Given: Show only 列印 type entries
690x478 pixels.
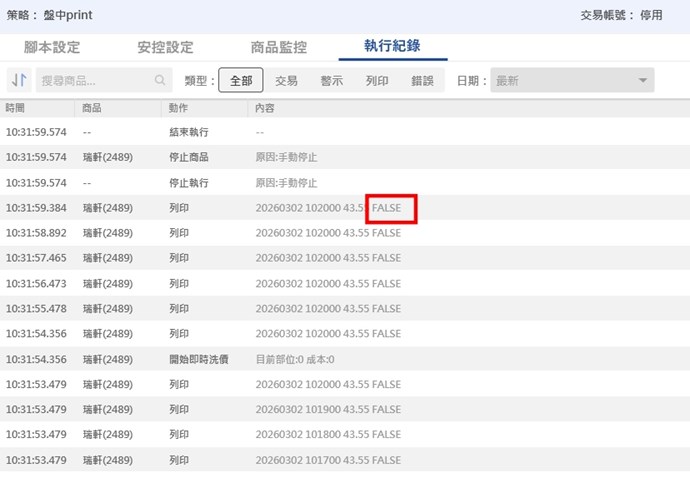Looking at the screenshot, I should point(377,81).
